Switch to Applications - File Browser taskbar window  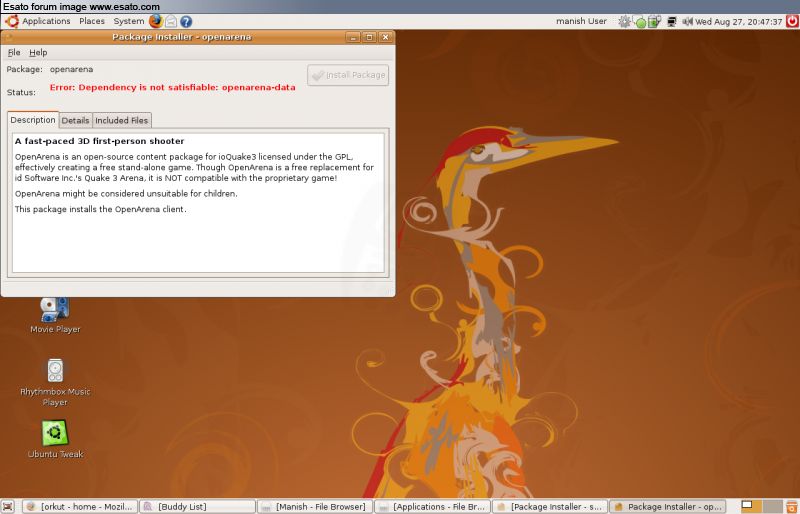point(432,506)
